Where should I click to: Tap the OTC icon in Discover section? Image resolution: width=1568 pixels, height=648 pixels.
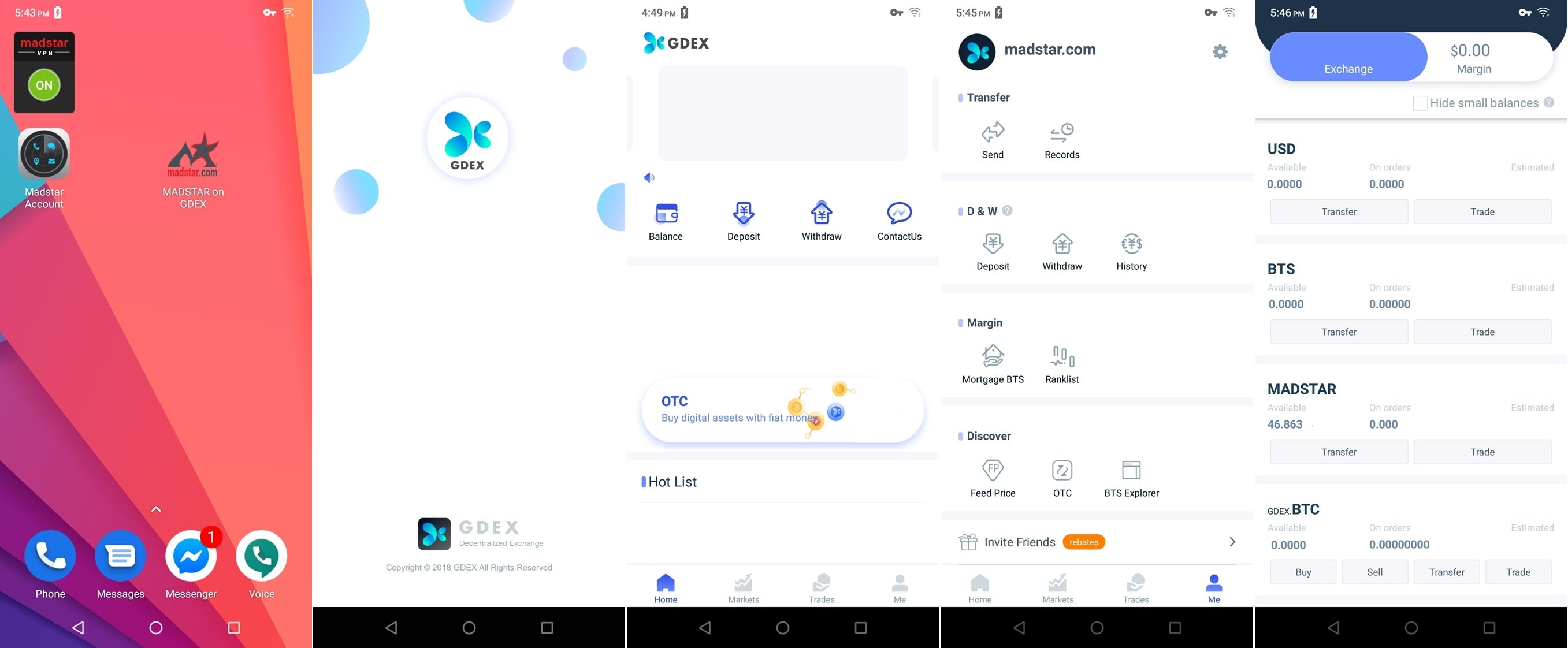(x=1062, y=471)
